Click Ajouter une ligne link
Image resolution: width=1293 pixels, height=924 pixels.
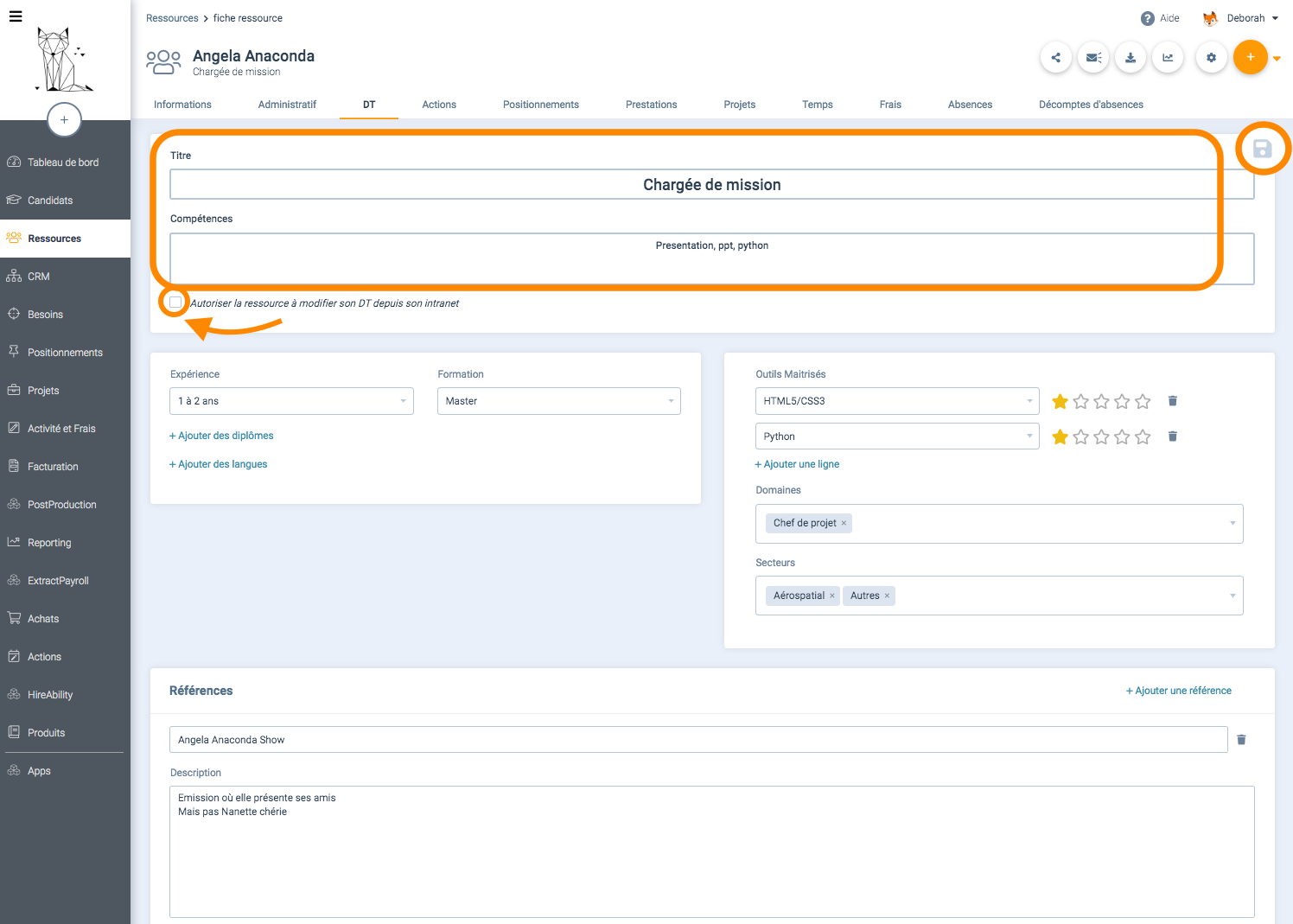click(797, 464)
